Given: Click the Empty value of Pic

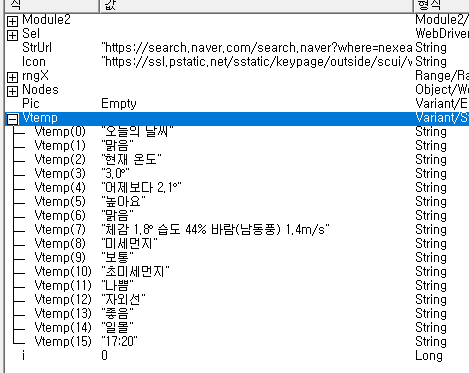Looking at the screenshot, I should point(119,104).
